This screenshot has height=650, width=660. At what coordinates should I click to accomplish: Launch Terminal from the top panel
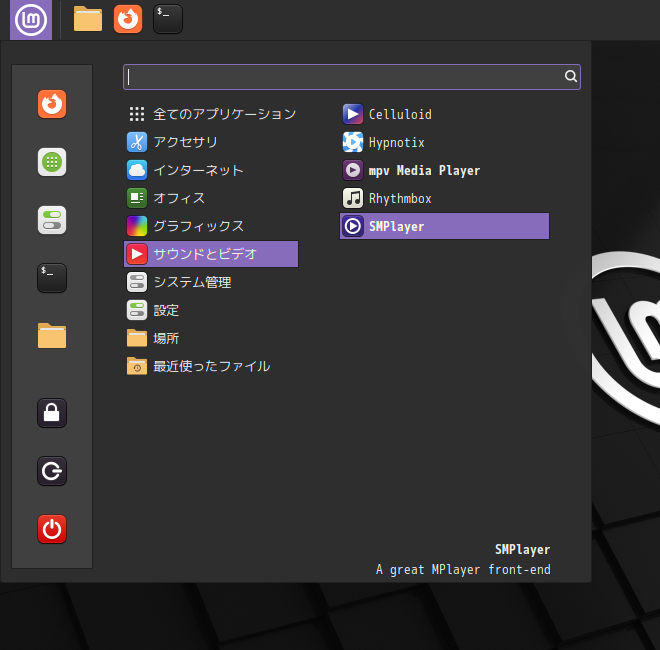click(168, 19)
